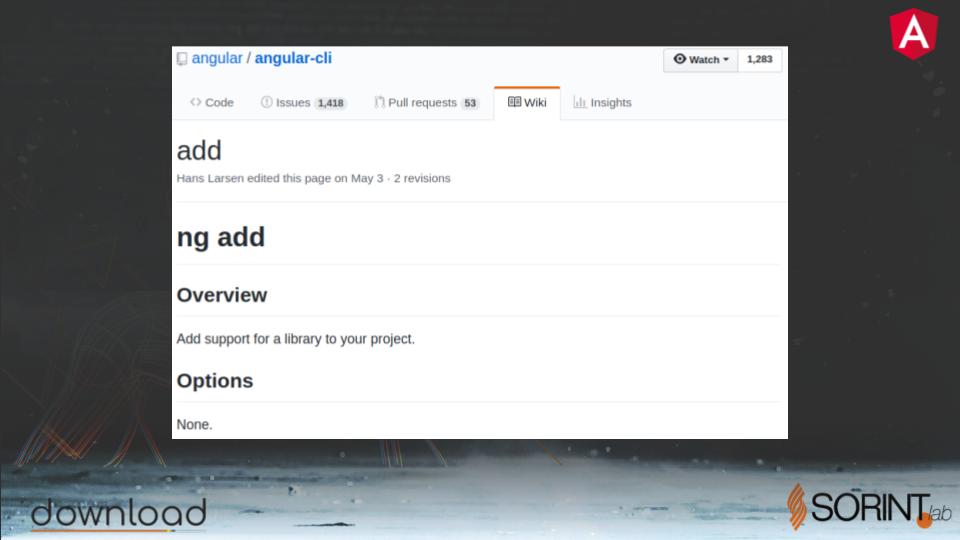This screenshot has width=960, height=540.
Task: Switch to the Code tab
Action: click(212, 102)
